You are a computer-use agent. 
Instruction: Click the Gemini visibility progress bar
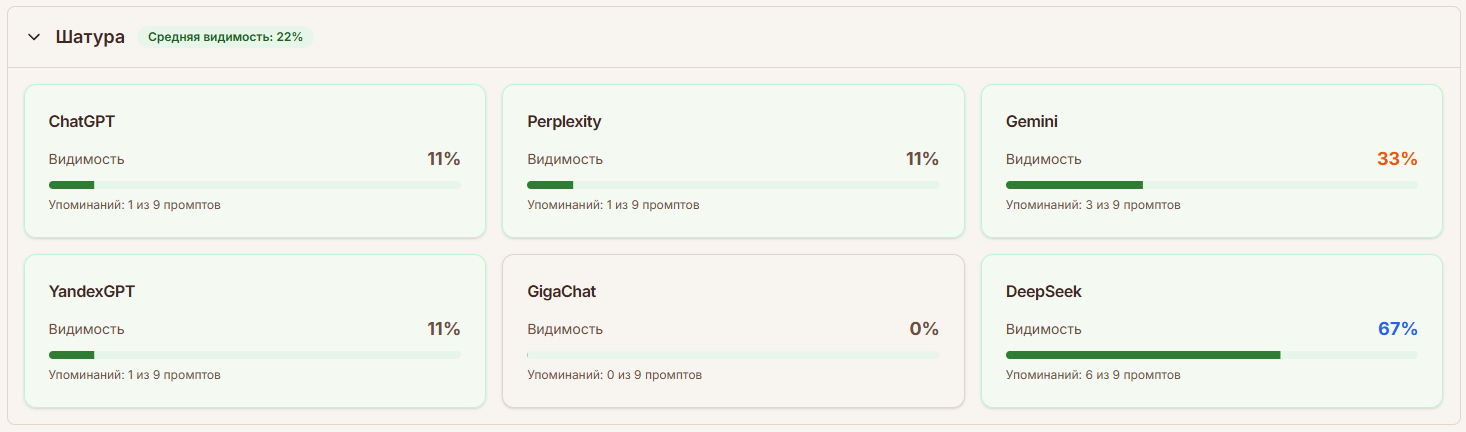pyautogui.click(x=1211, y=185)
